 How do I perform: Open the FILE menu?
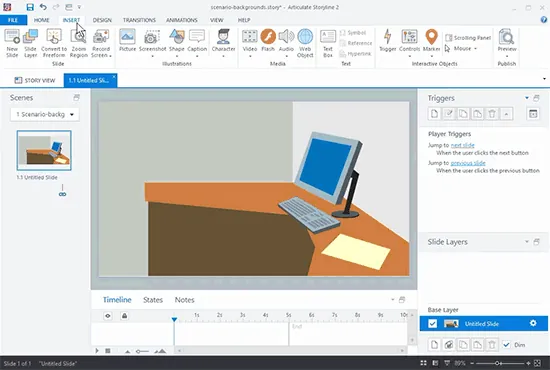(x=13, y=20)
